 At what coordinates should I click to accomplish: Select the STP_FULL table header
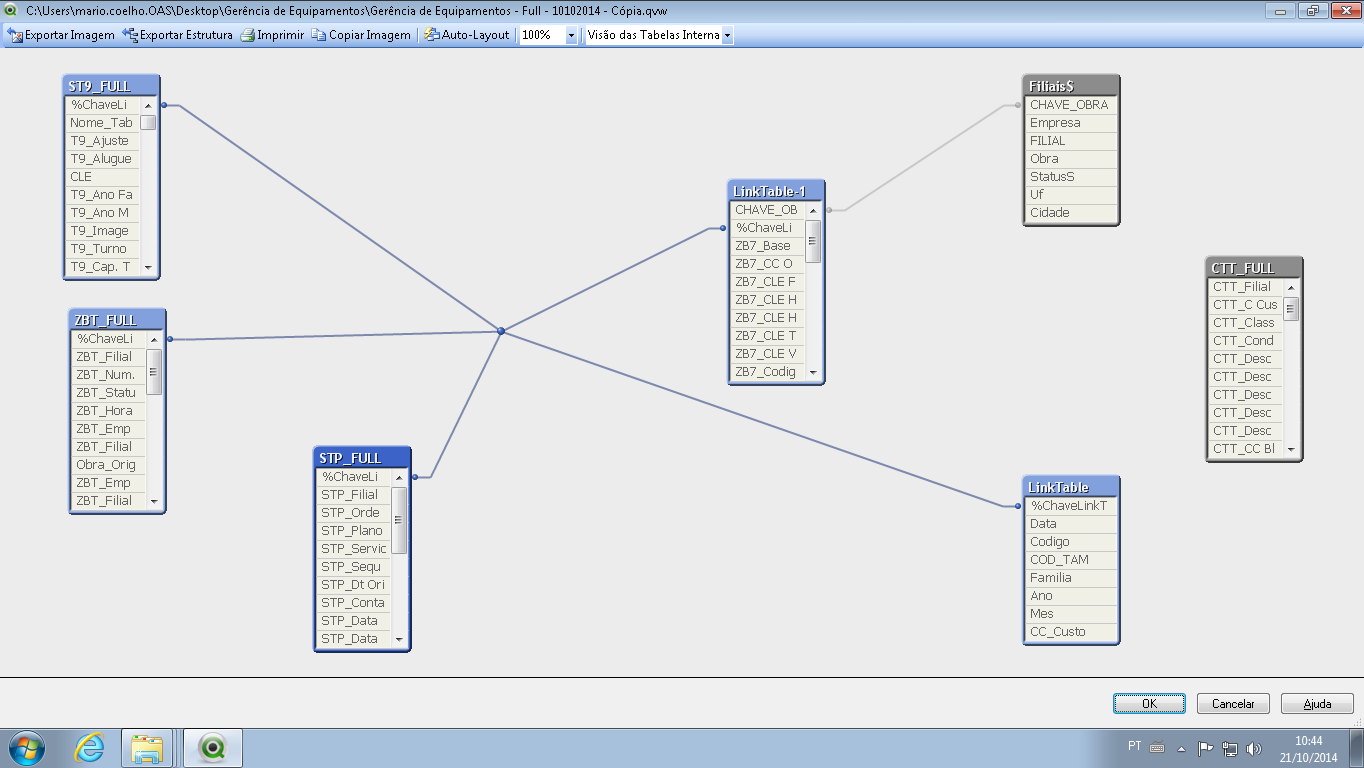362,458
